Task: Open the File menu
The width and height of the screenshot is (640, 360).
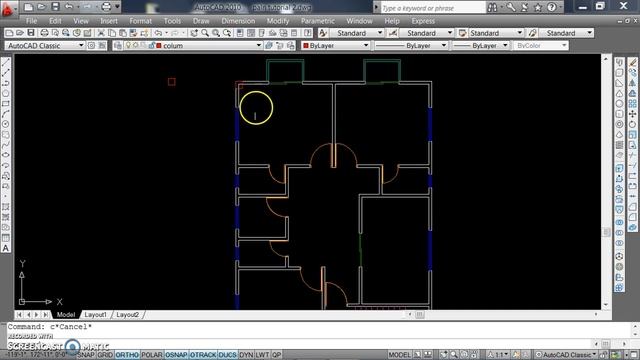Action: coord(31,21)
